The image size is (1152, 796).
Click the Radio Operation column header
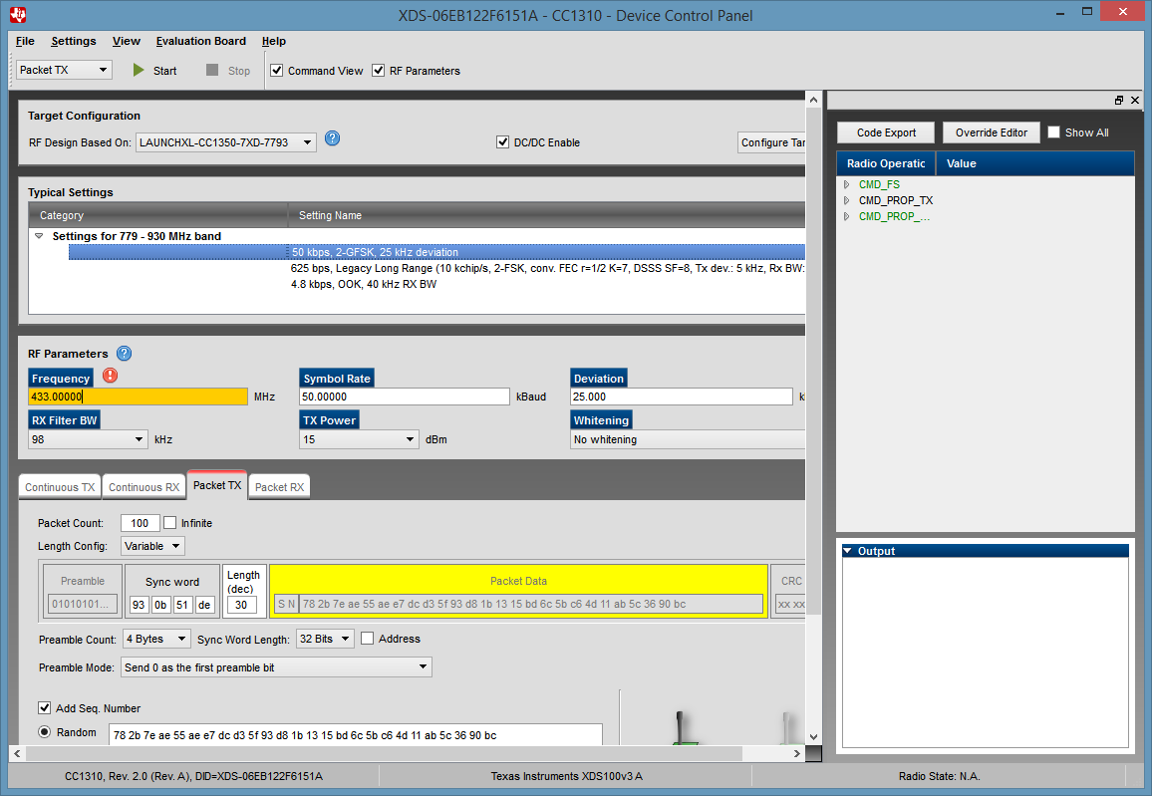[x=886, y=163]
